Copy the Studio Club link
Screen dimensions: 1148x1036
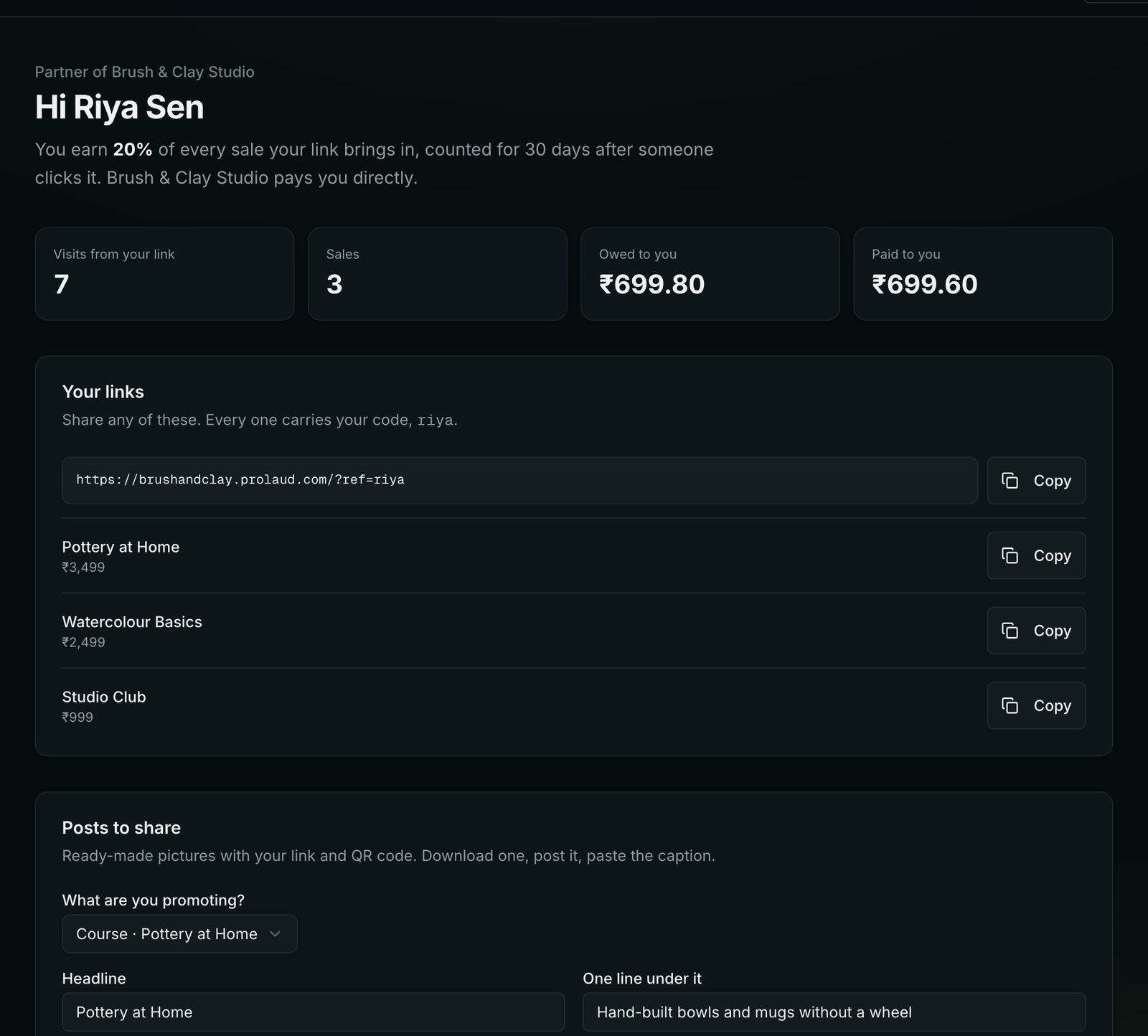click(x=1036, y=705)
